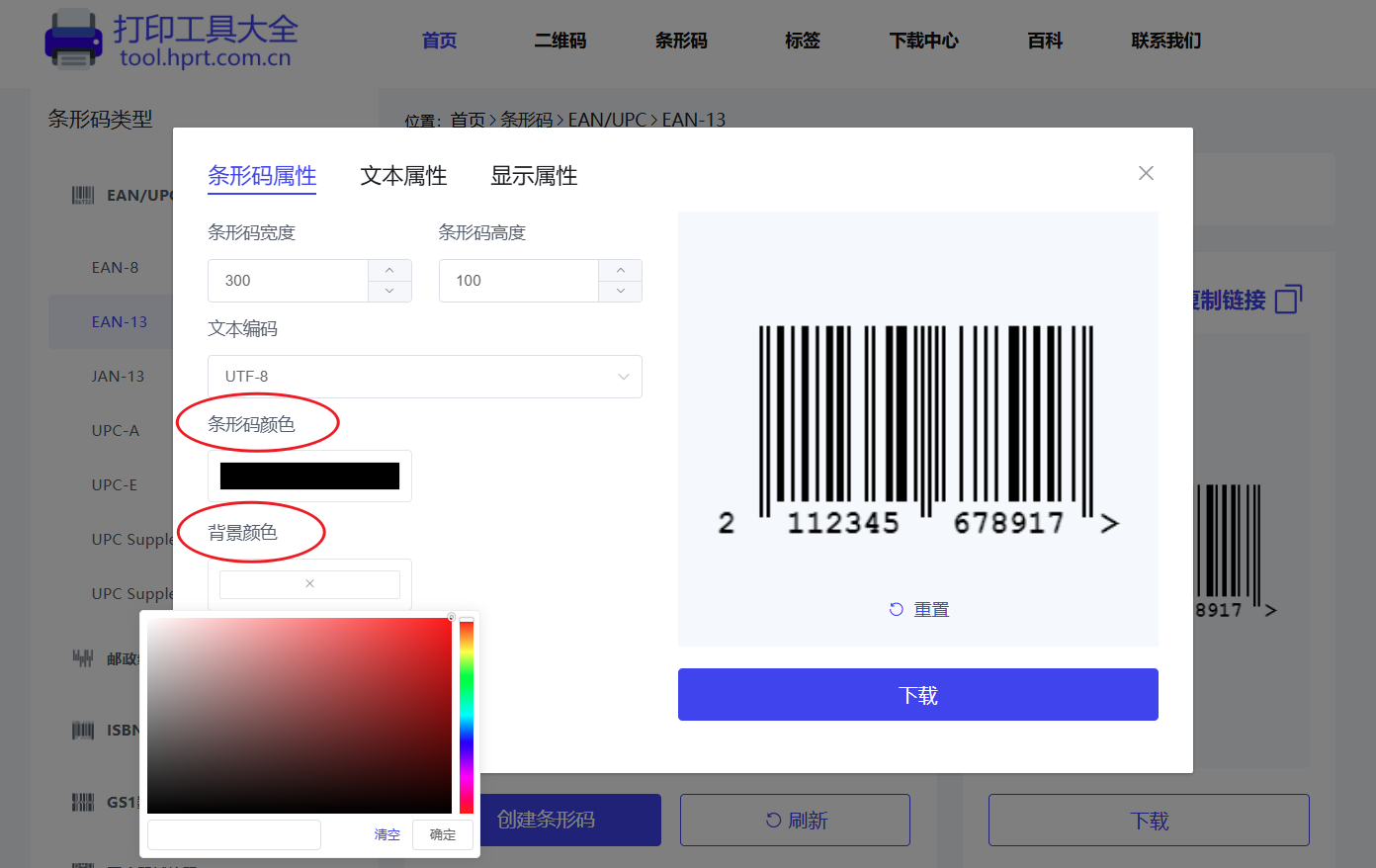Screen dimensions: 1376x868
Task: Click the barcode preview image
Action: pyautogui.click(x=918, y=431)
